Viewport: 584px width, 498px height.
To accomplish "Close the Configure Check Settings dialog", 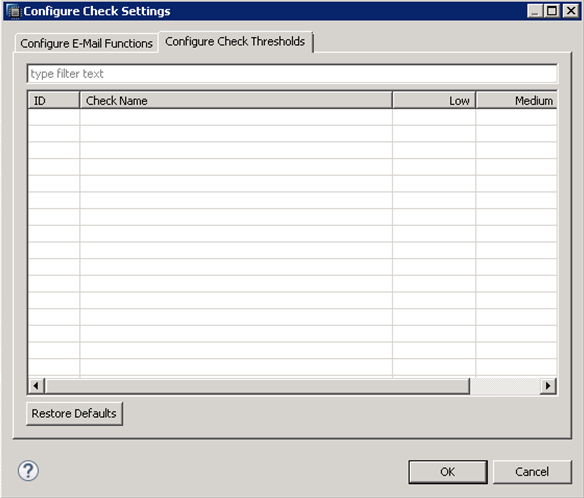I will 570,11.
